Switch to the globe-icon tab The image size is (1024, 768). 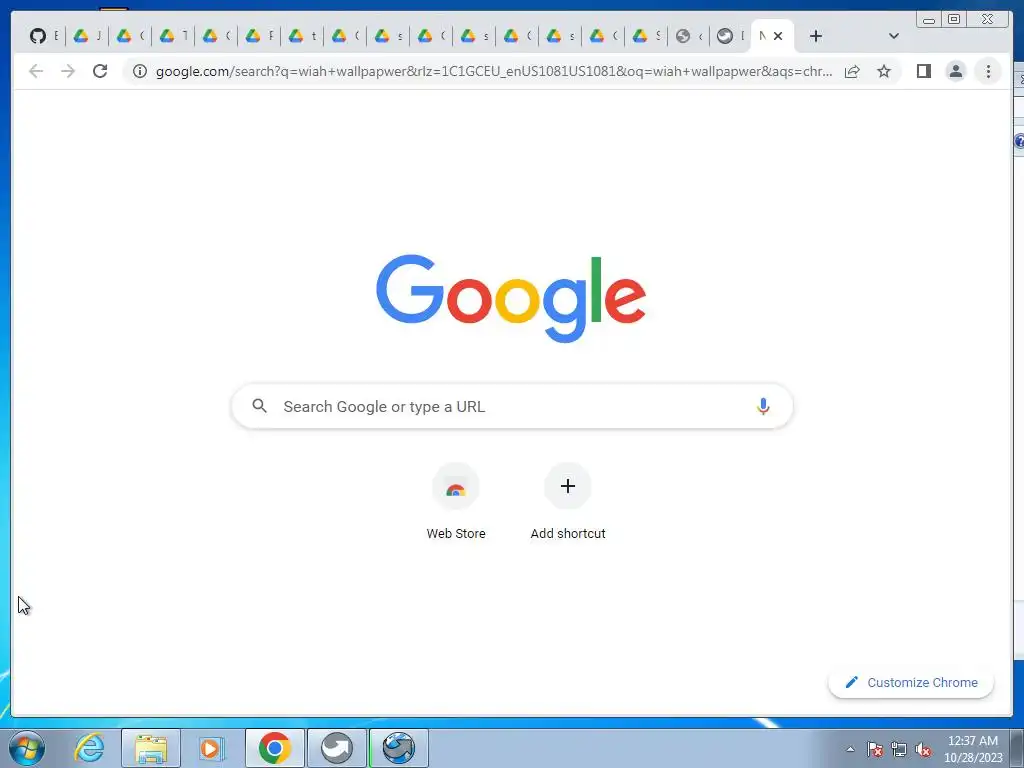coord(689,36)
